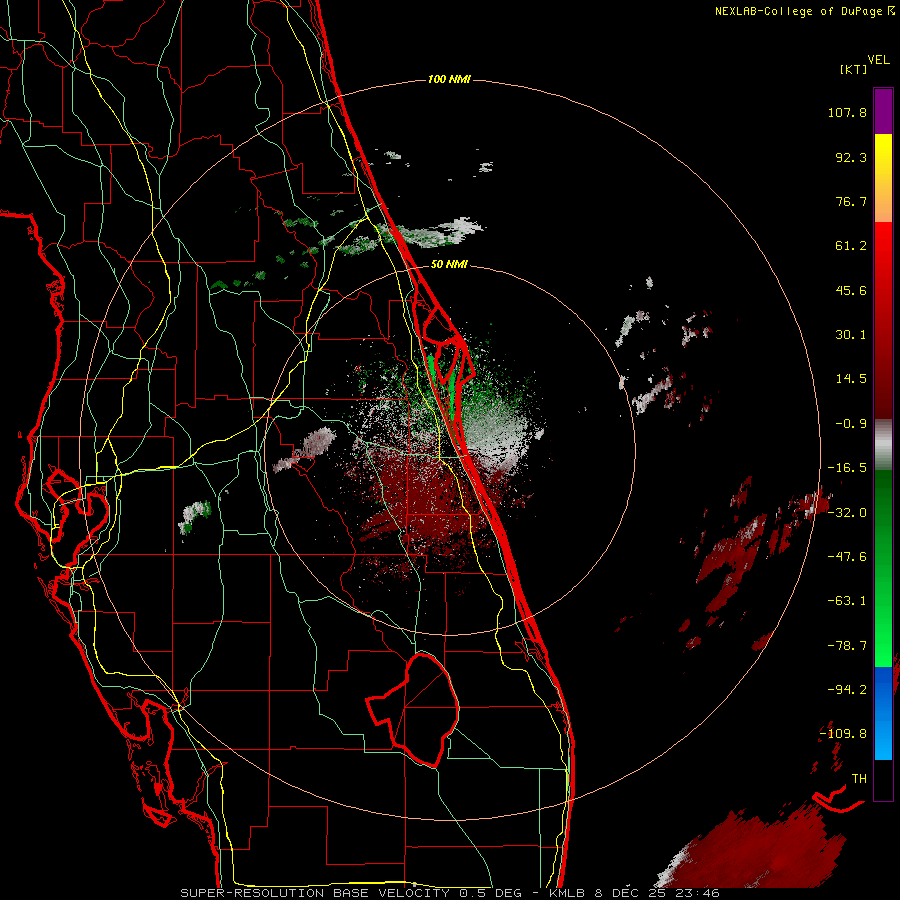900x900 pixels.
Task: Click the 30.1 velocity scale value
Action: pyautogui.click(x=851, y=335)
